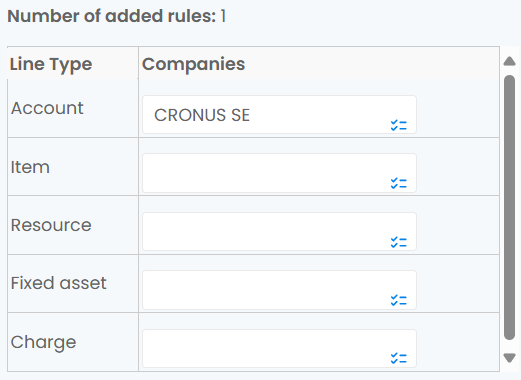Click the Account companies field showing CRONUS SE

[x=279, y=115]
